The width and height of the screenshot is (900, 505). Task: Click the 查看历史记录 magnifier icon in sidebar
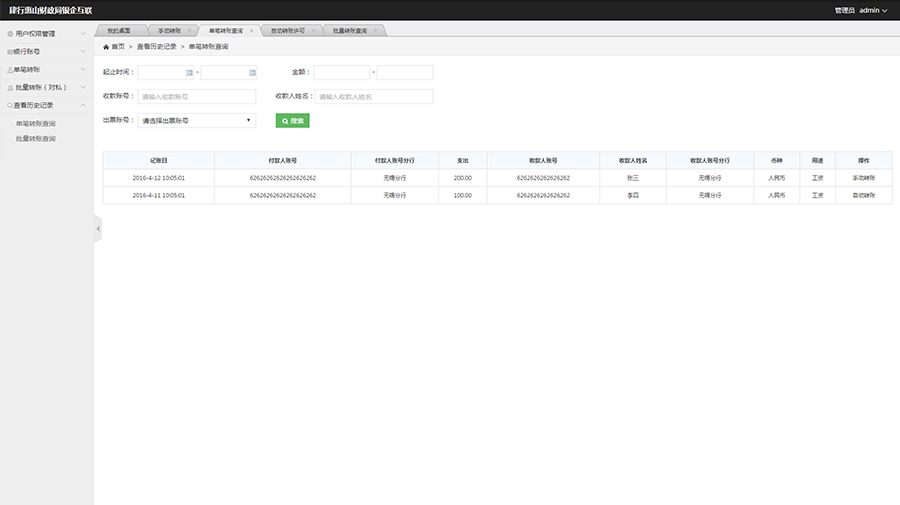click(x=10, y=105)
